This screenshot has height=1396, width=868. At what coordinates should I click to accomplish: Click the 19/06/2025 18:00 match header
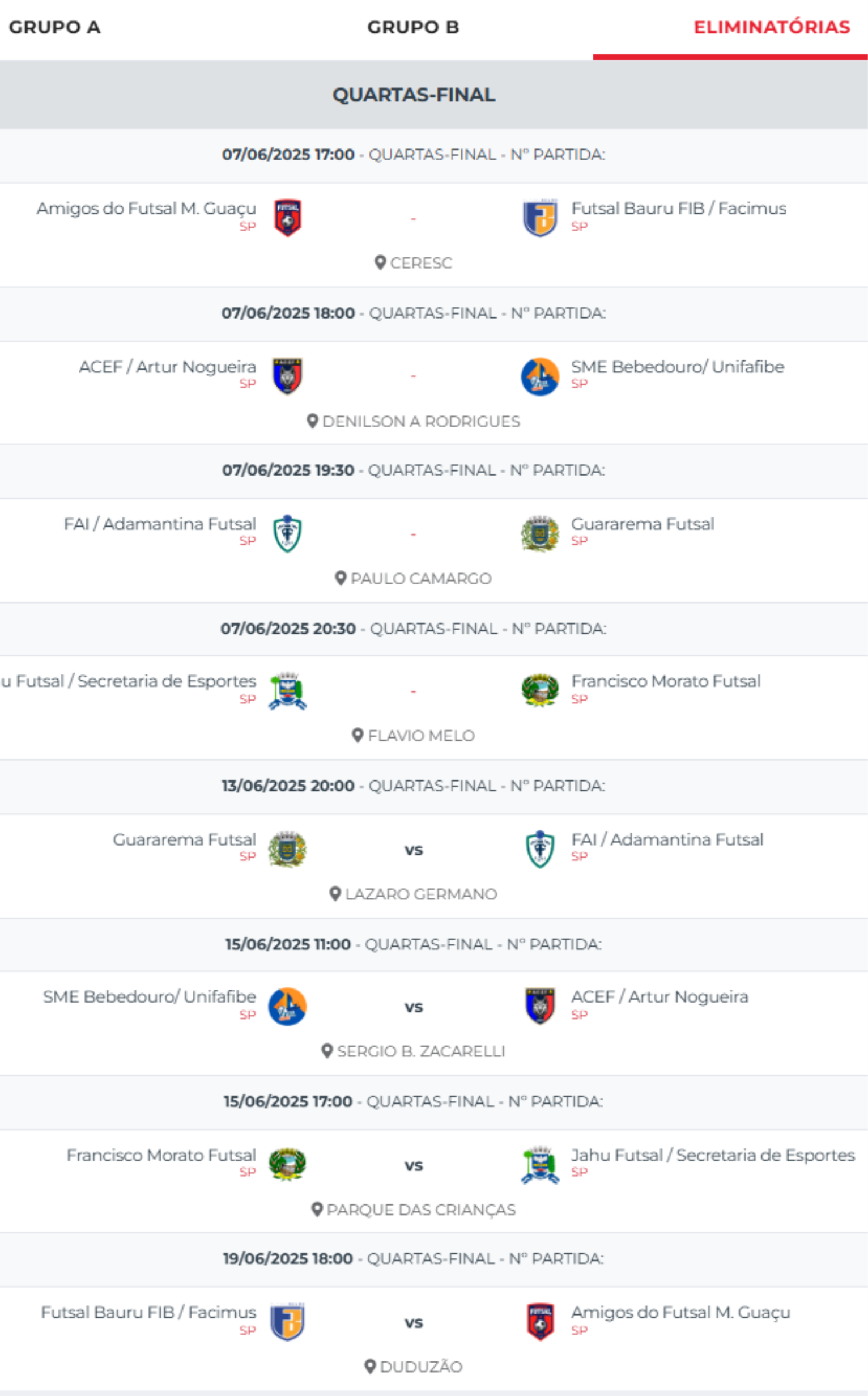point(414,1259)
